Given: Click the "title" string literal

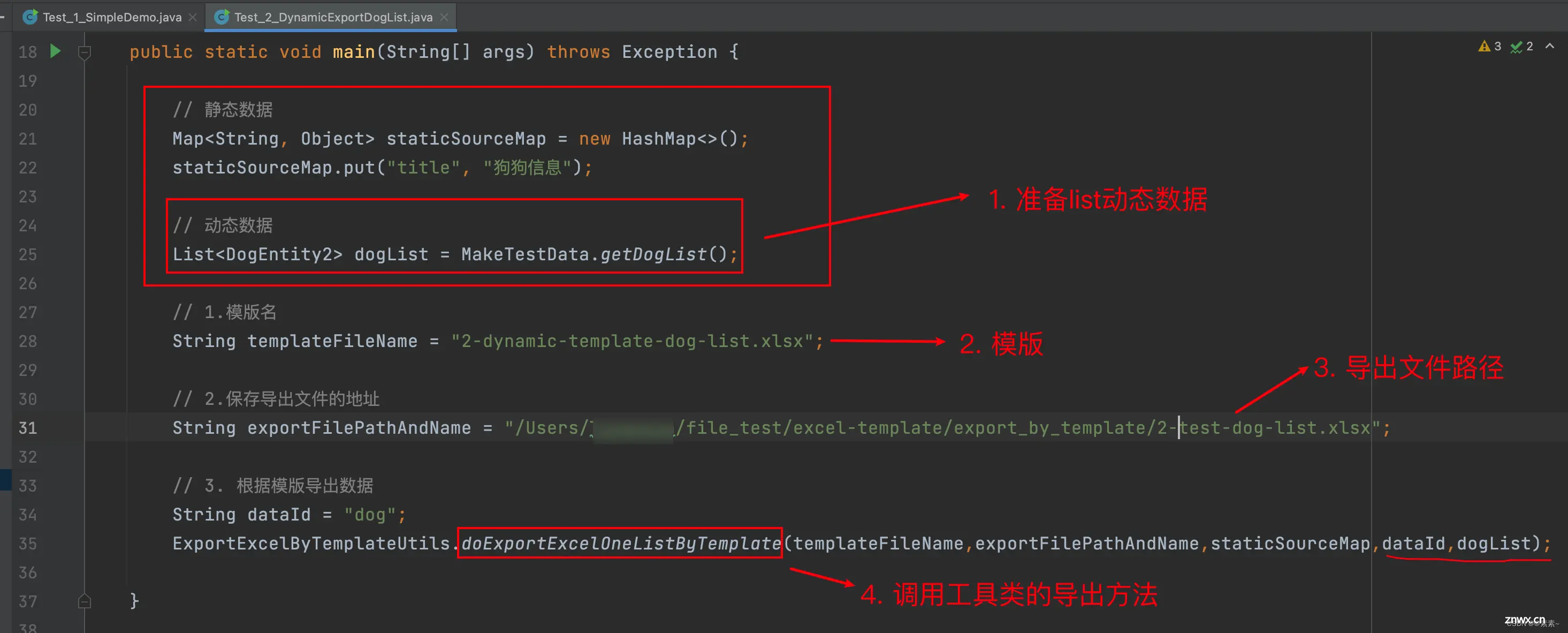Looking at the screenshot, I should point(424,167).
